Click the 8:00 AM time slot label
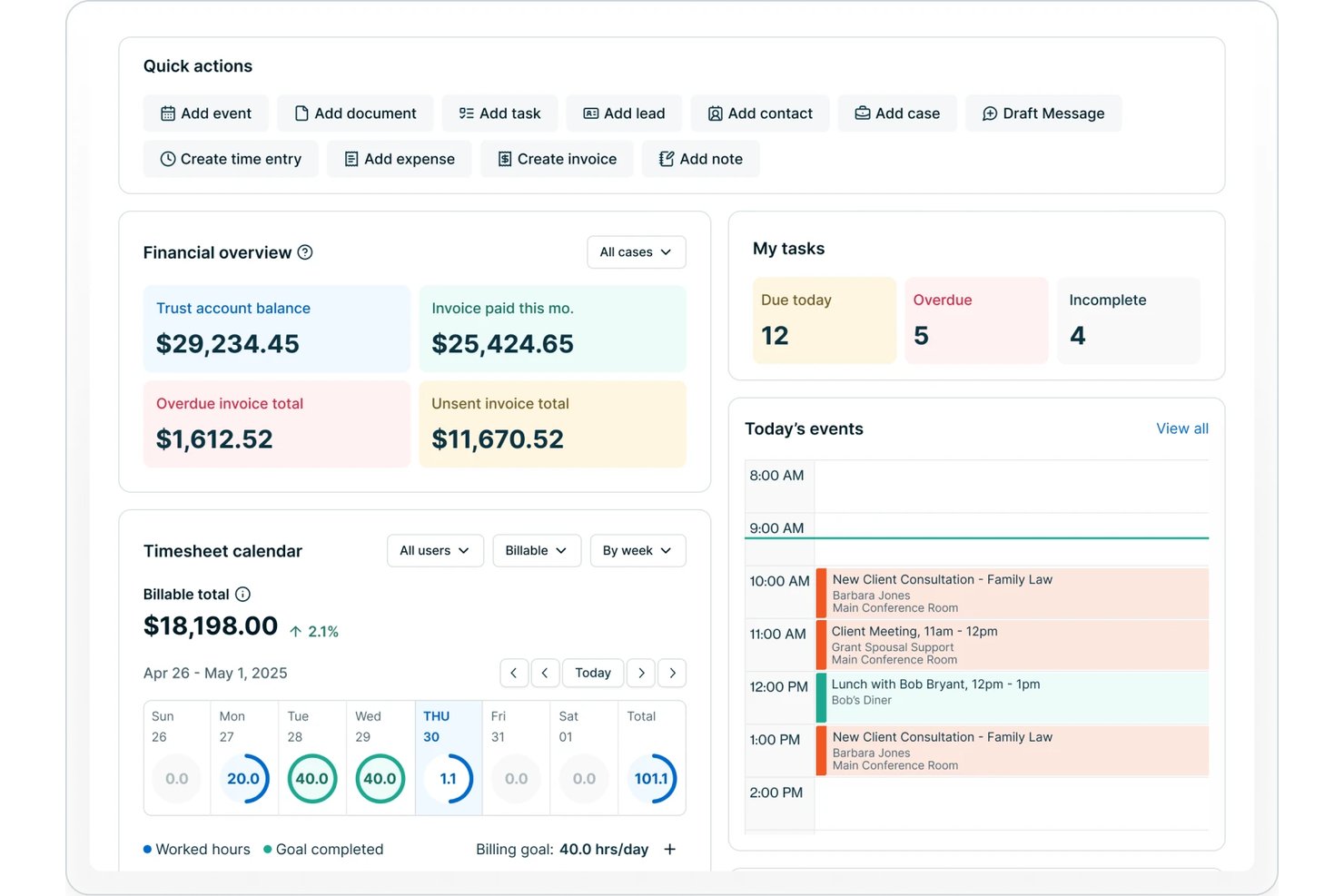The height and width of the screenshot is (896, 1344). click(x=776, y=476)
